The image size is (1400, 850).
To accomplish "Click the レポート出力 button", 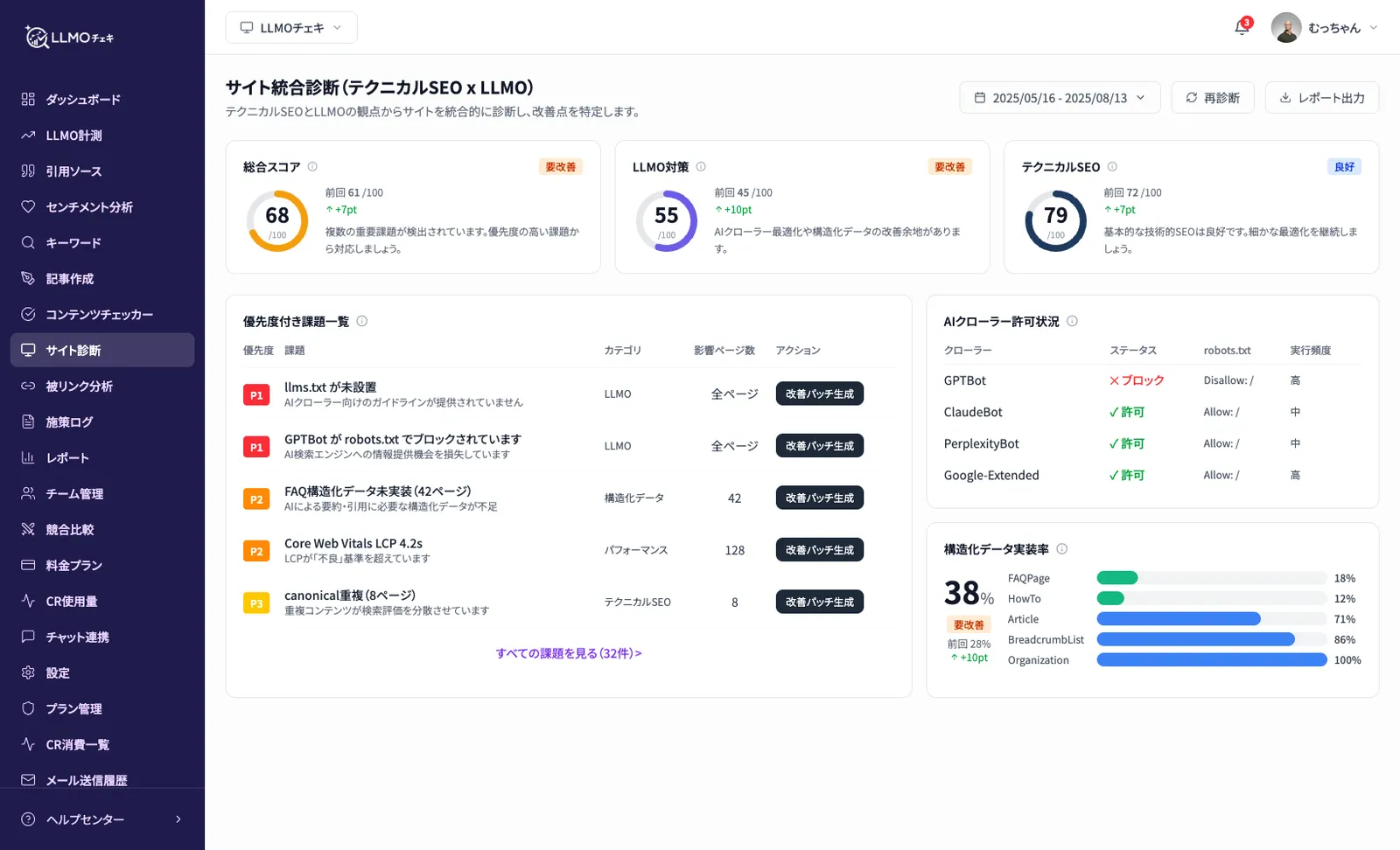I will click(1322, 98).
